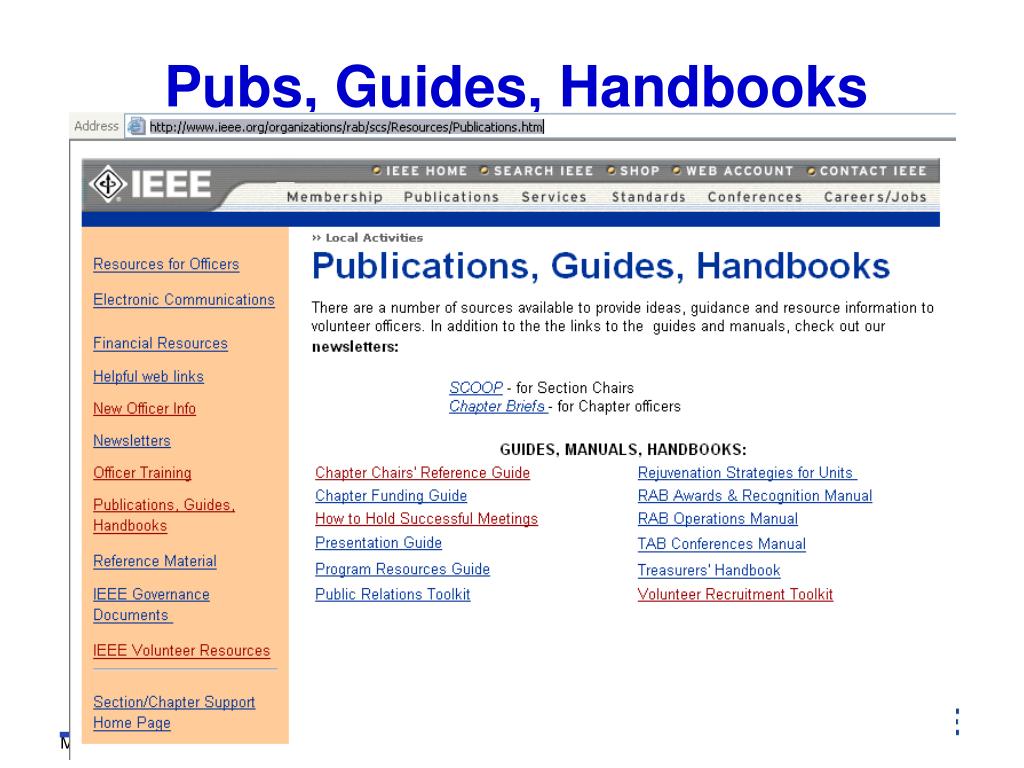This screenshot has height=768, width=1024.
Task: Open the Chapter Chairs' Reference Guide
Action: [x=422, y=473]
